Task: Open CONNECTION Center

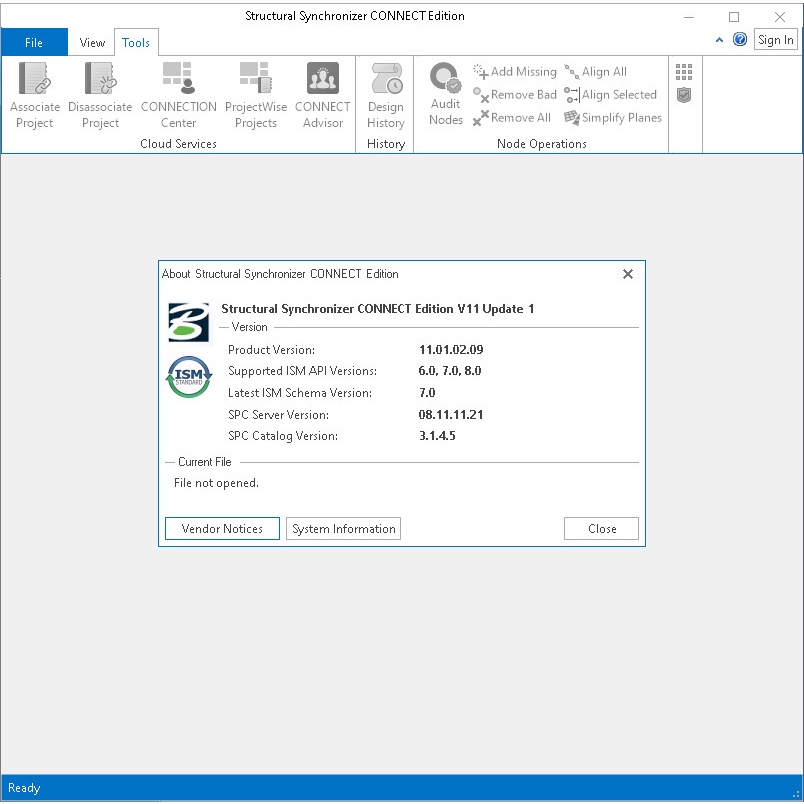Action: [178, 80]
